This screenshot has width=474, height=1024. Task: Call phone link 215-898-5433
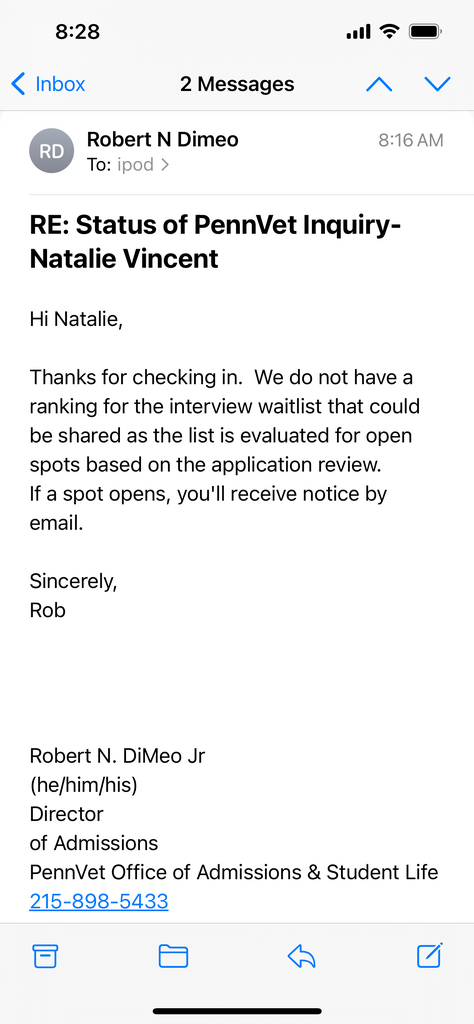click(x=99, y=902)
